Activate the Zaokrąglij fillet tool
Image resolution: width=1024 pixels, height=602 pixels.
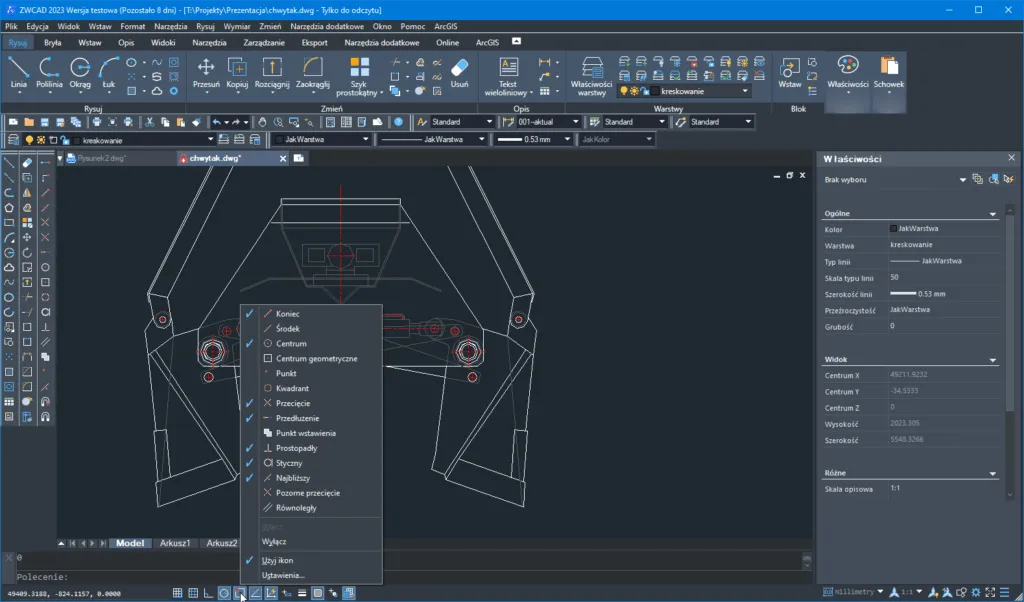tap(313, 72)
